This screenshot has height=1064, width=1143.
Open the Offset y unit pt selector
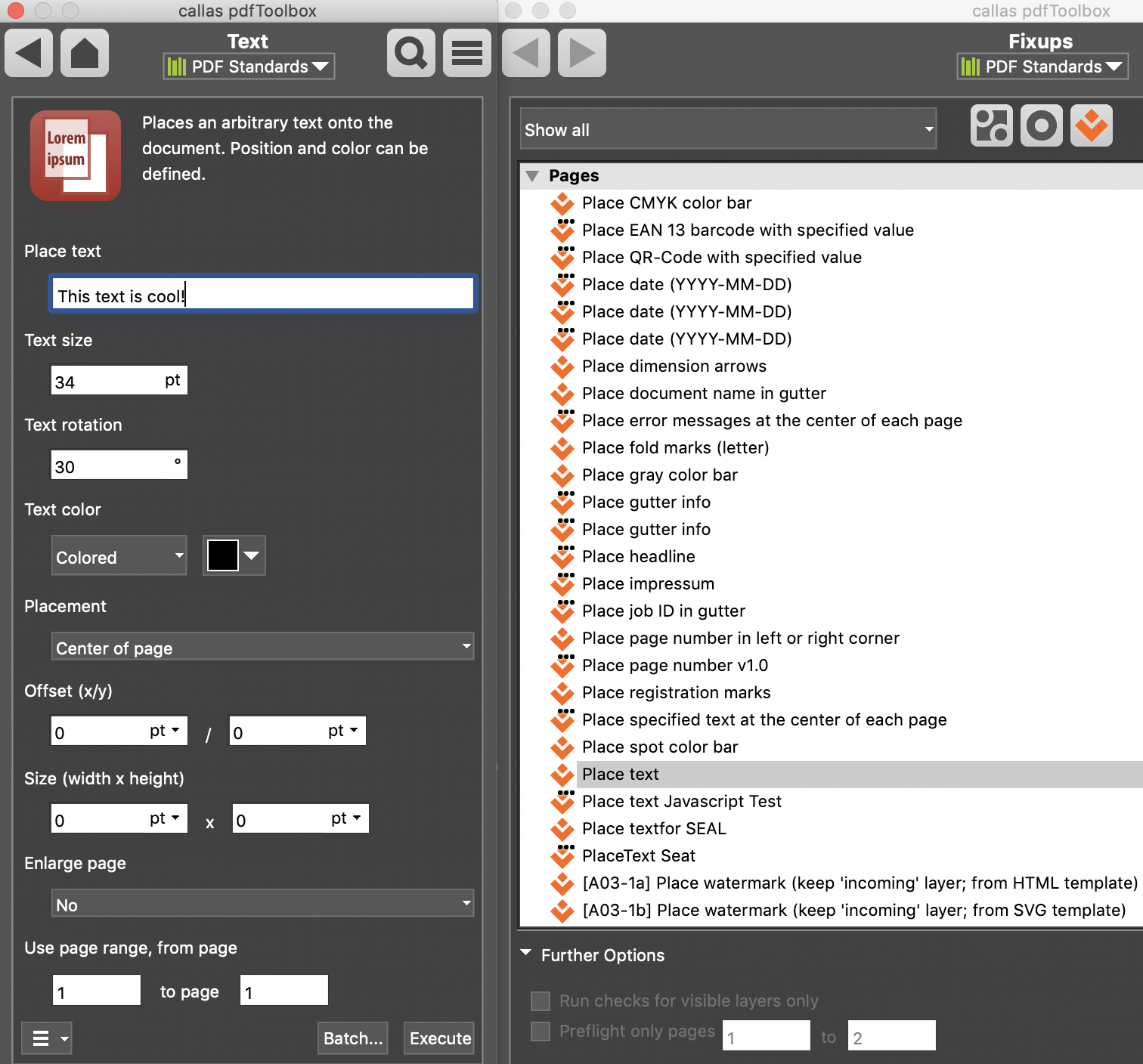[x=343, y=731]
